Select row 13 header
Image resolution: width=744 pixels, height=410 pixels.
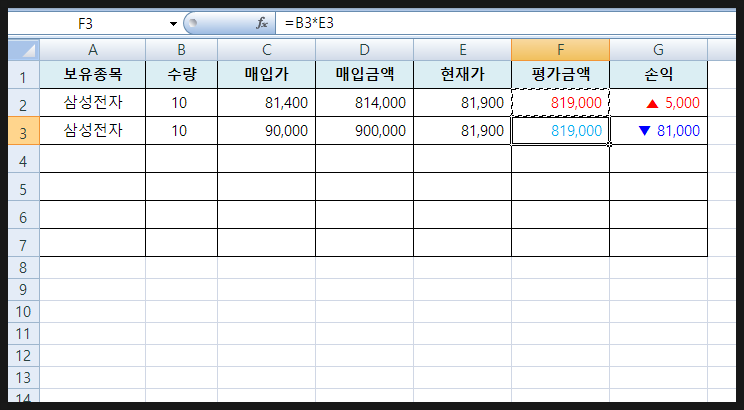click(24, 378)
